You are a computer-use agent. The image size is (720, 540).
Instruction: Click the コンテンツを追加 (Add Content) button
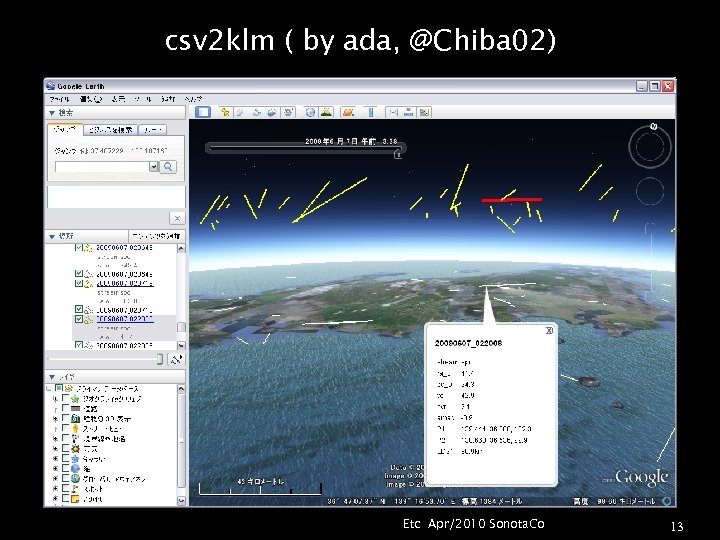[156, 236]
